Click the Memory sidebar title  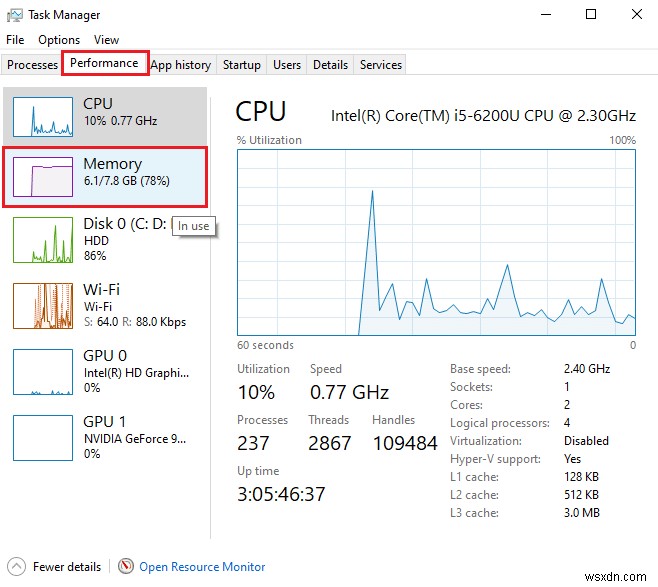112,164
